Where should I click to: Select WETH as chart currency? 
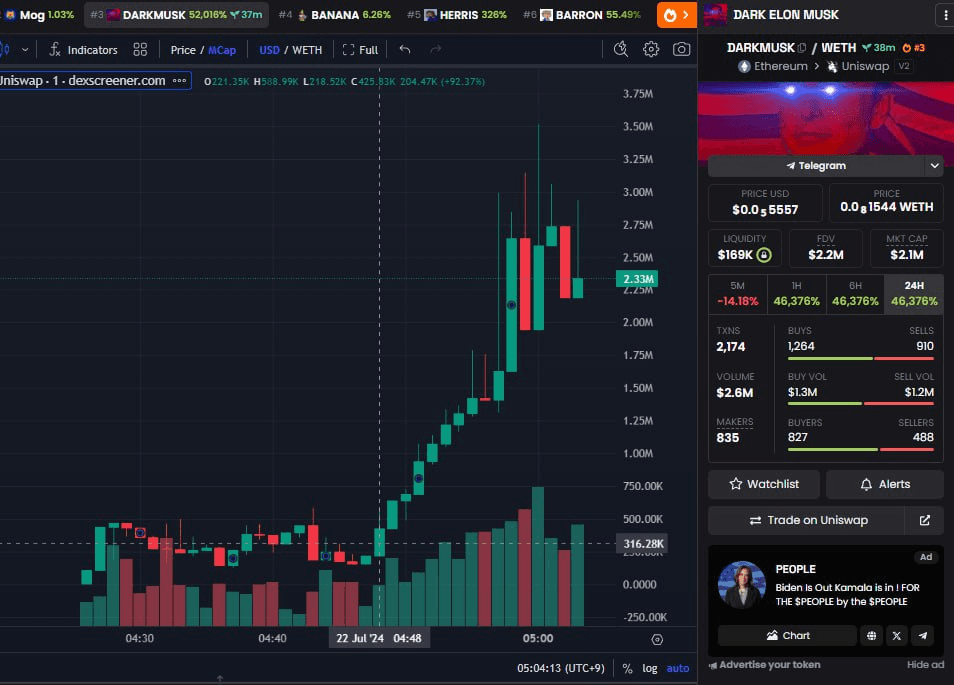pos(307,50)
